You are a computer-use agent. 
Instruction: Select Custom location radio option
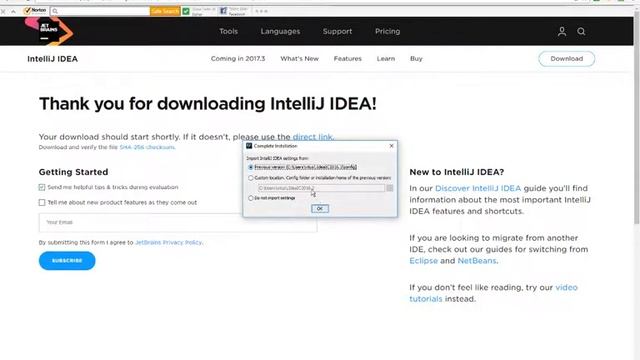tap(251, 178)
